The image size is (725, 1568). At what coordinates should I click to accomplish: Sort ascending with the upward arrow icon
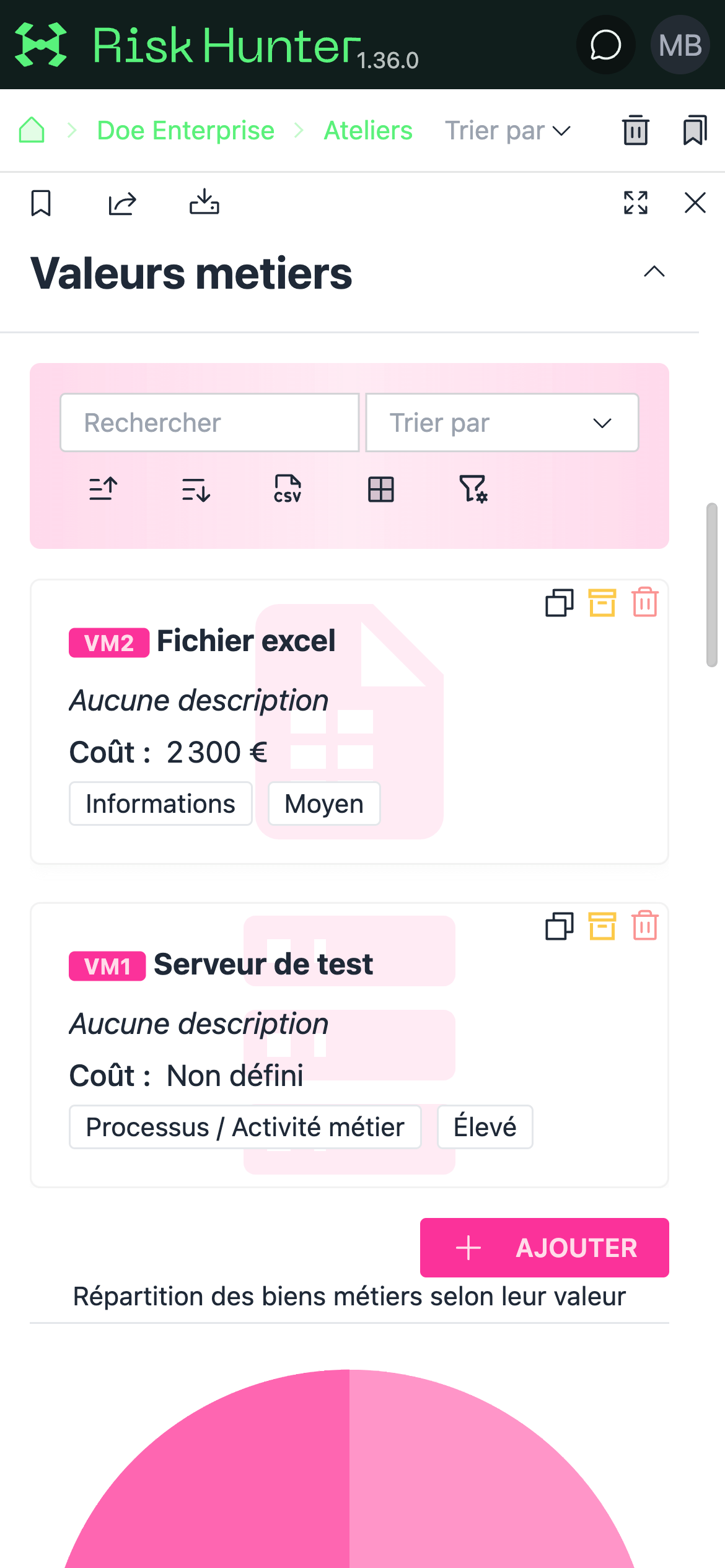coord(103,489)
